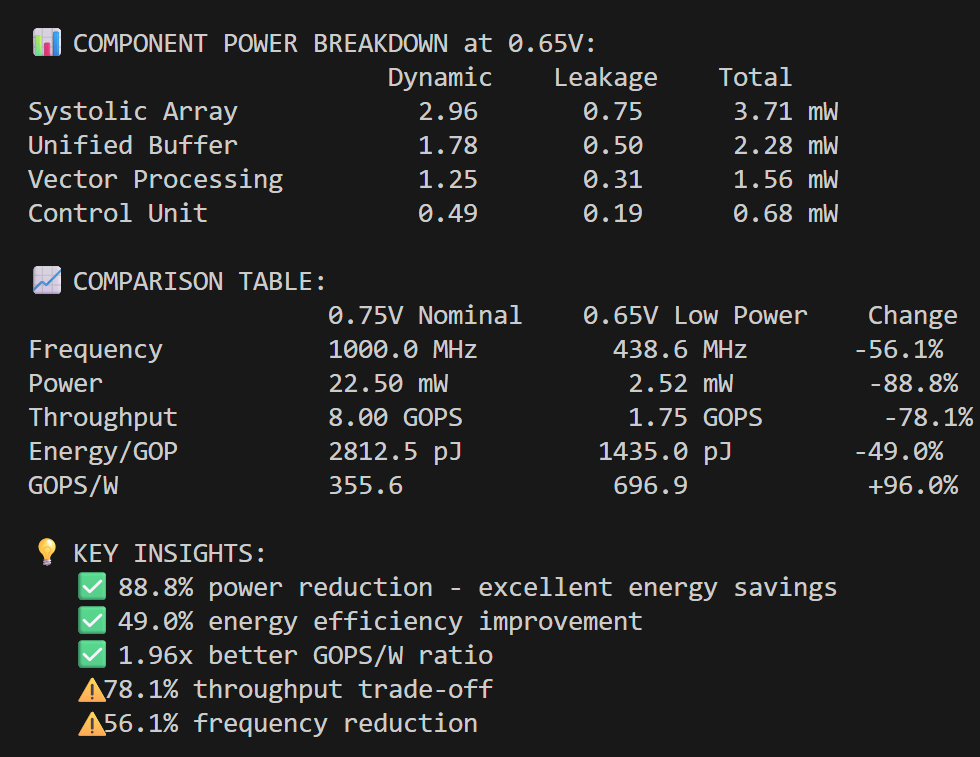The image size is (980, 757).
Task: Click the 0.65V Low Power column header
Action: pos(695,315)
